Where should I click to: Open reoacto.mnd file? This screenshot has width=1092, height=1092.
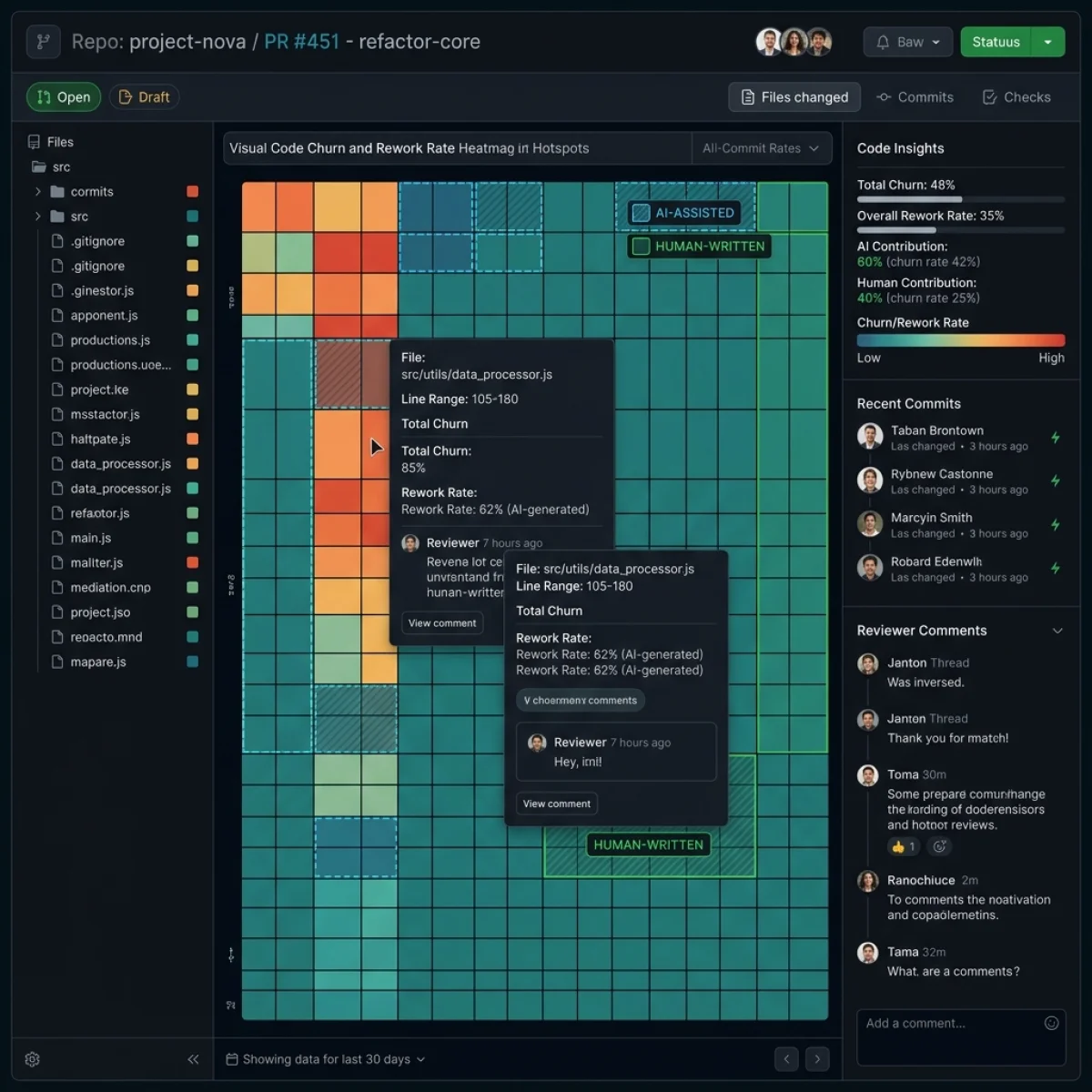(x=106, y=637)
